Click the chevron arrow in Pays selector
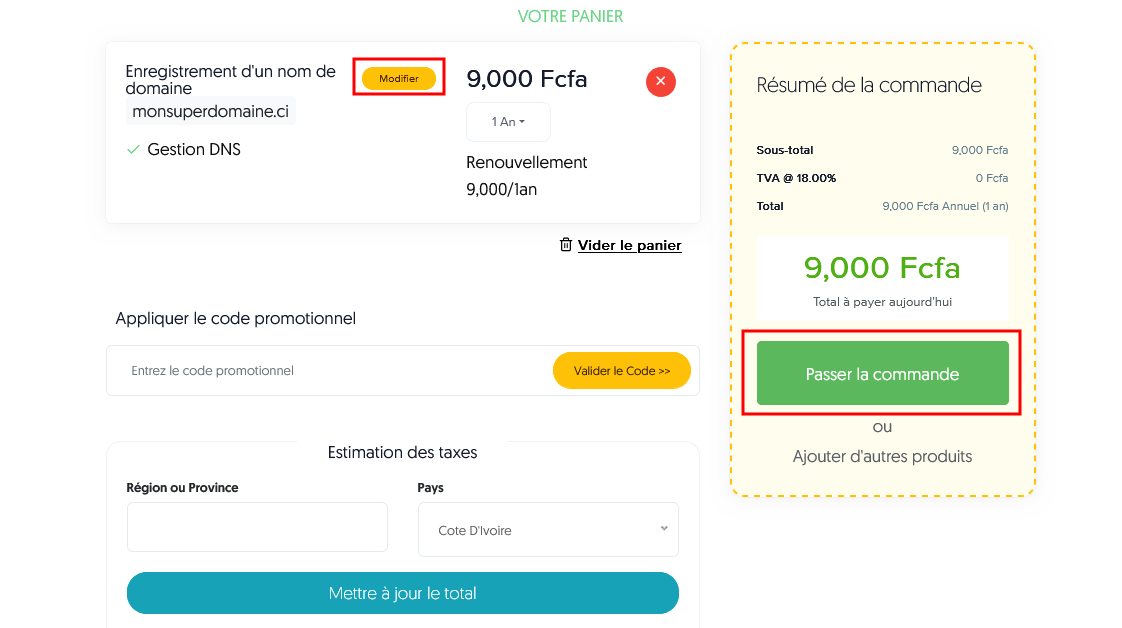Viewport: 1122px width, 628px height. [x=664, y=529]
